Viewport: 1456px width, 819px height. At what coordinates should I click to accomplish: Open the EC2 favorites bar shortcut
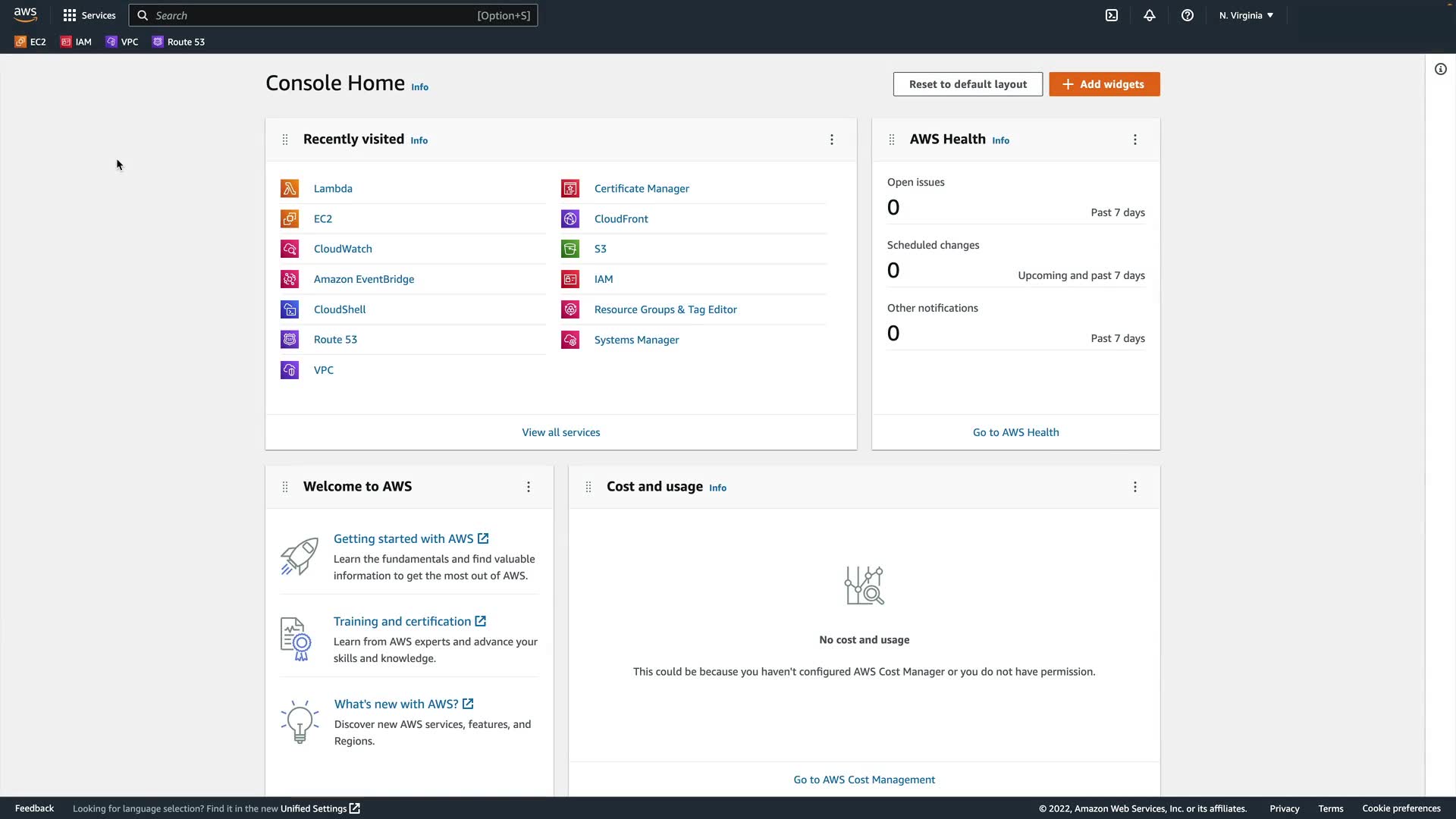click(x=30, y=42)
